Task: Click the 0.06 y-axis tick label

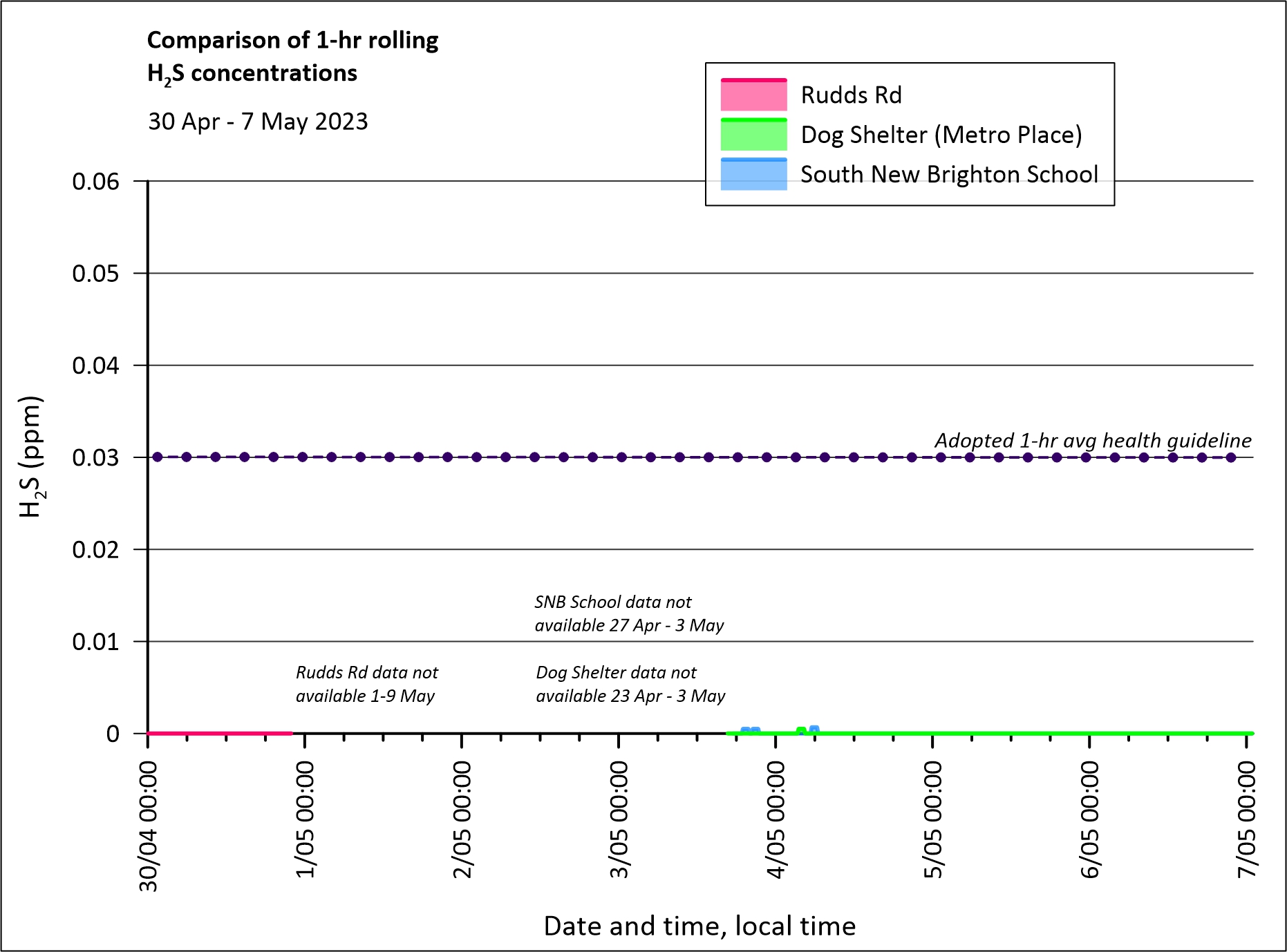Action: pos(95,182)
